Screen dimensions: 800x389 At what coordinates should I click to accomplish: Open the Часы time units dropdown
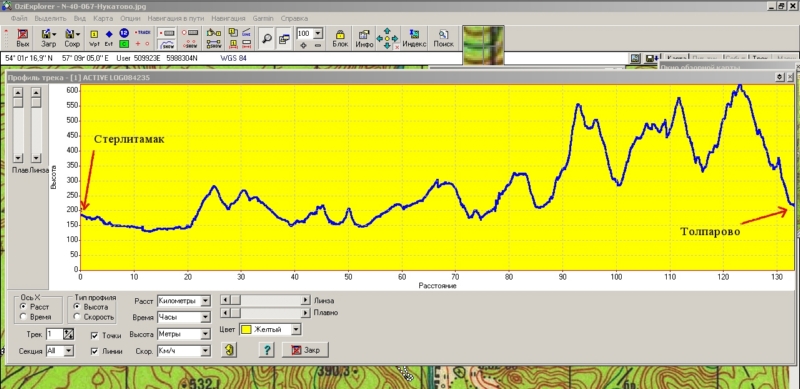(x=205, y=317)
